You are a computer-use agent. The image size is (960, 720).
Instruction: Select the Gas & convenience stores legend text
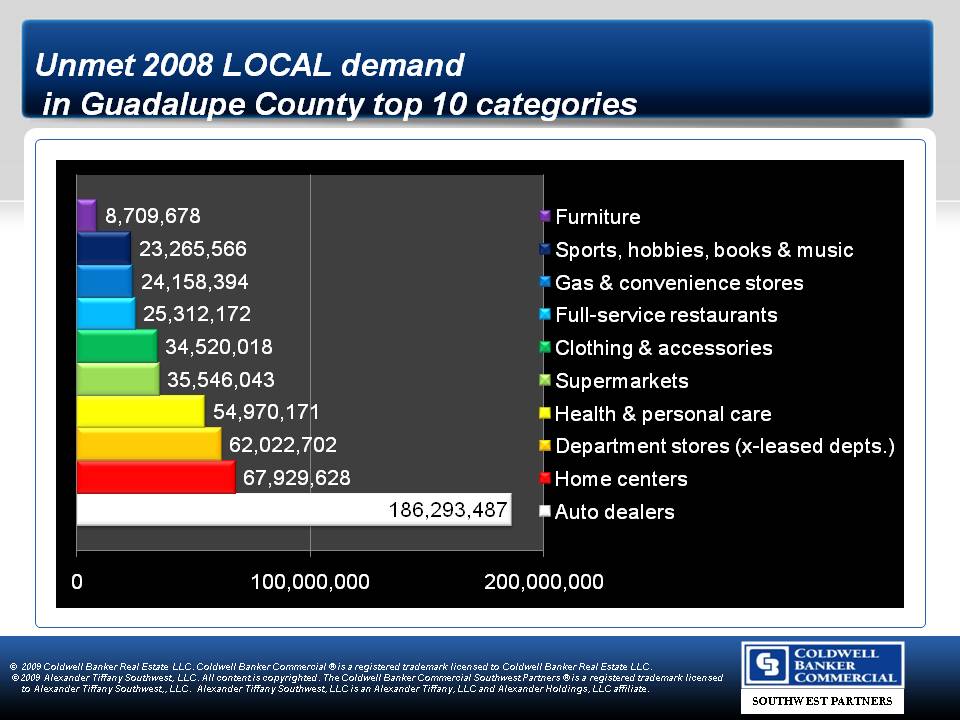[679, 283]
